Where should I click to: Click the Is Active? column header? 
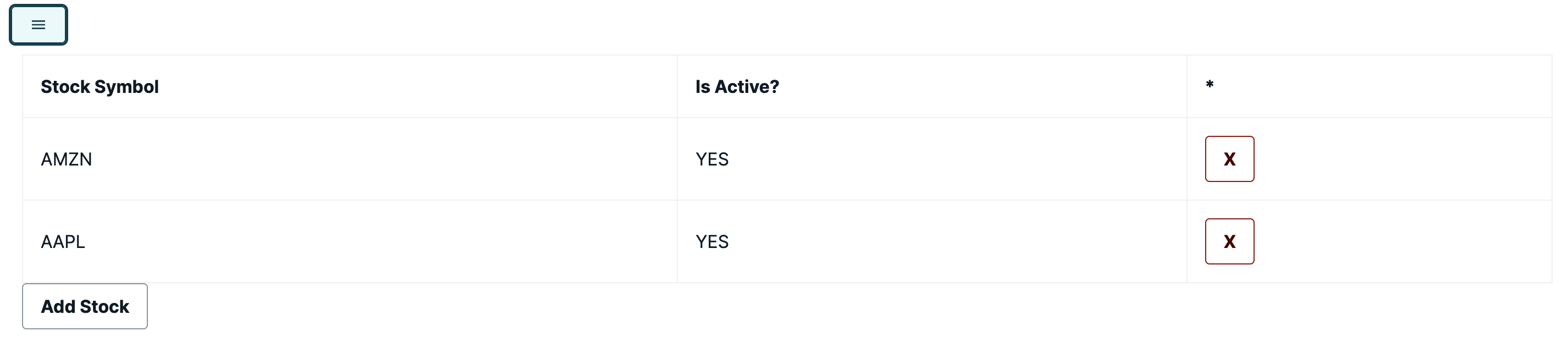(737, 86)
